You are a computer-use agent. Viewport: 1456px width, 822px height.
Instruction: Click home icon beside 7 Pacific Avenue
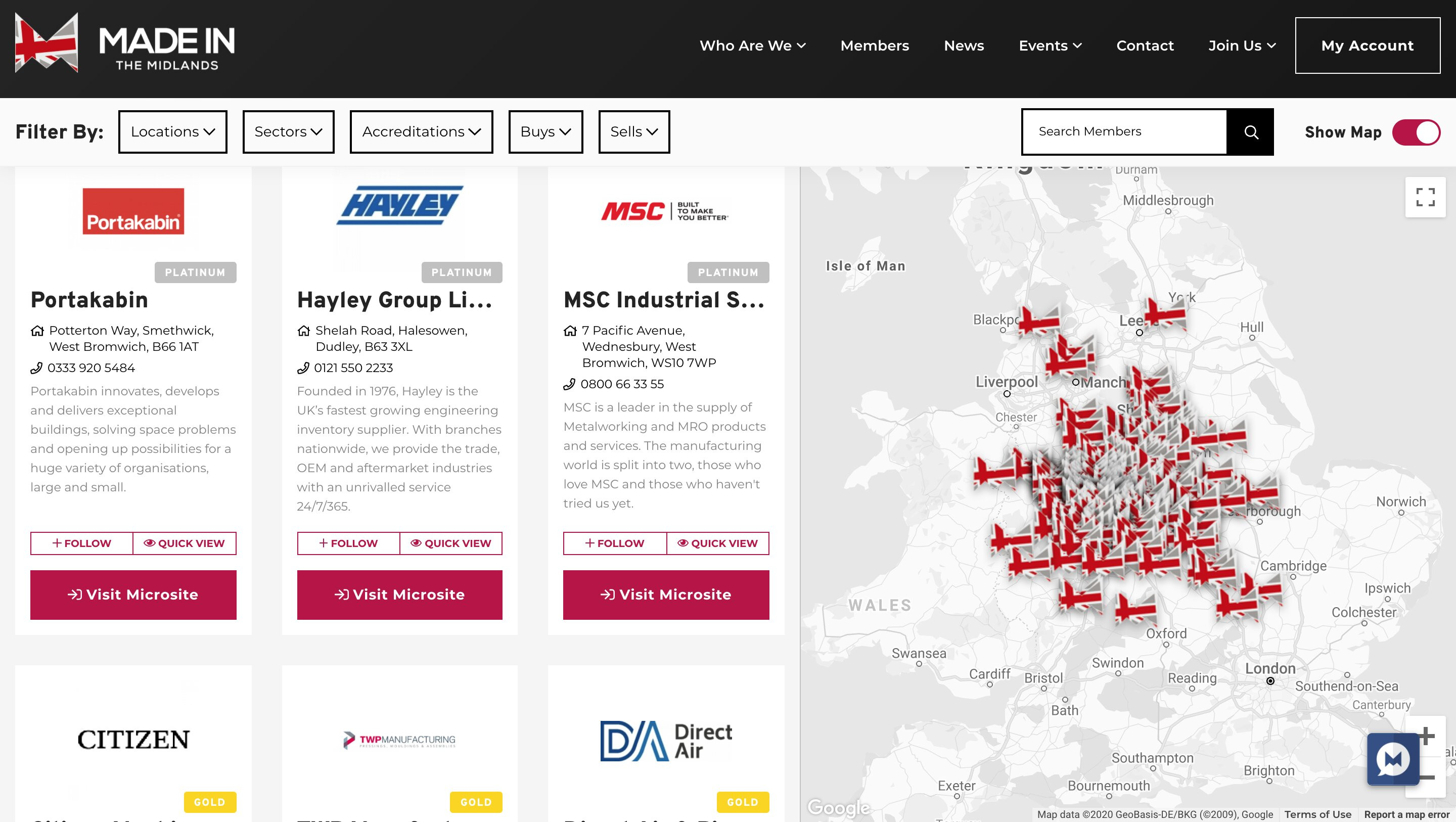click(570, 331)
